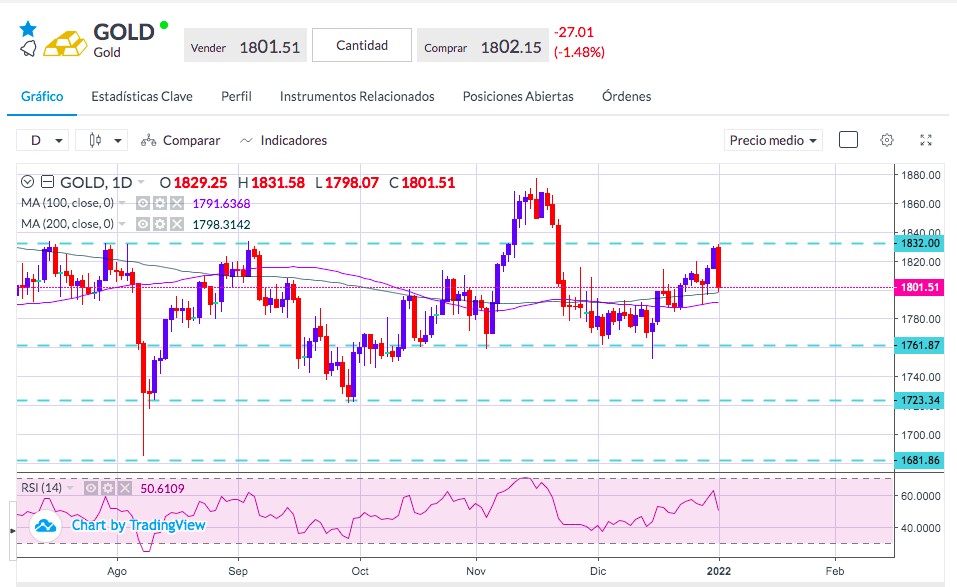Click the 1832.00 price level label

[x=920, y=243]
